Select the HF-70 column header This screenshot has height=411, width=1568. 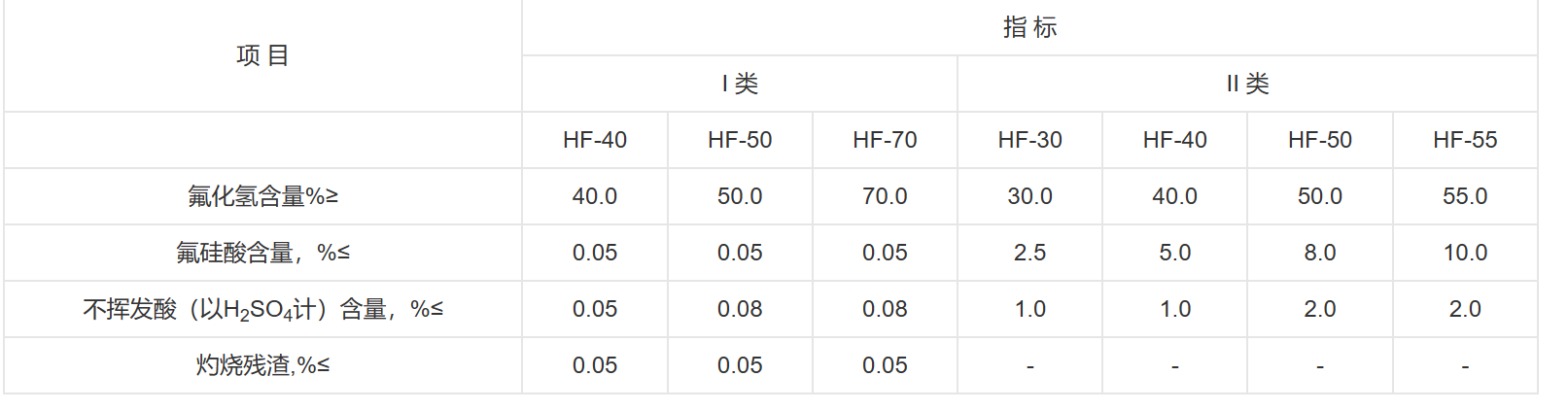(x=885, y=140)
